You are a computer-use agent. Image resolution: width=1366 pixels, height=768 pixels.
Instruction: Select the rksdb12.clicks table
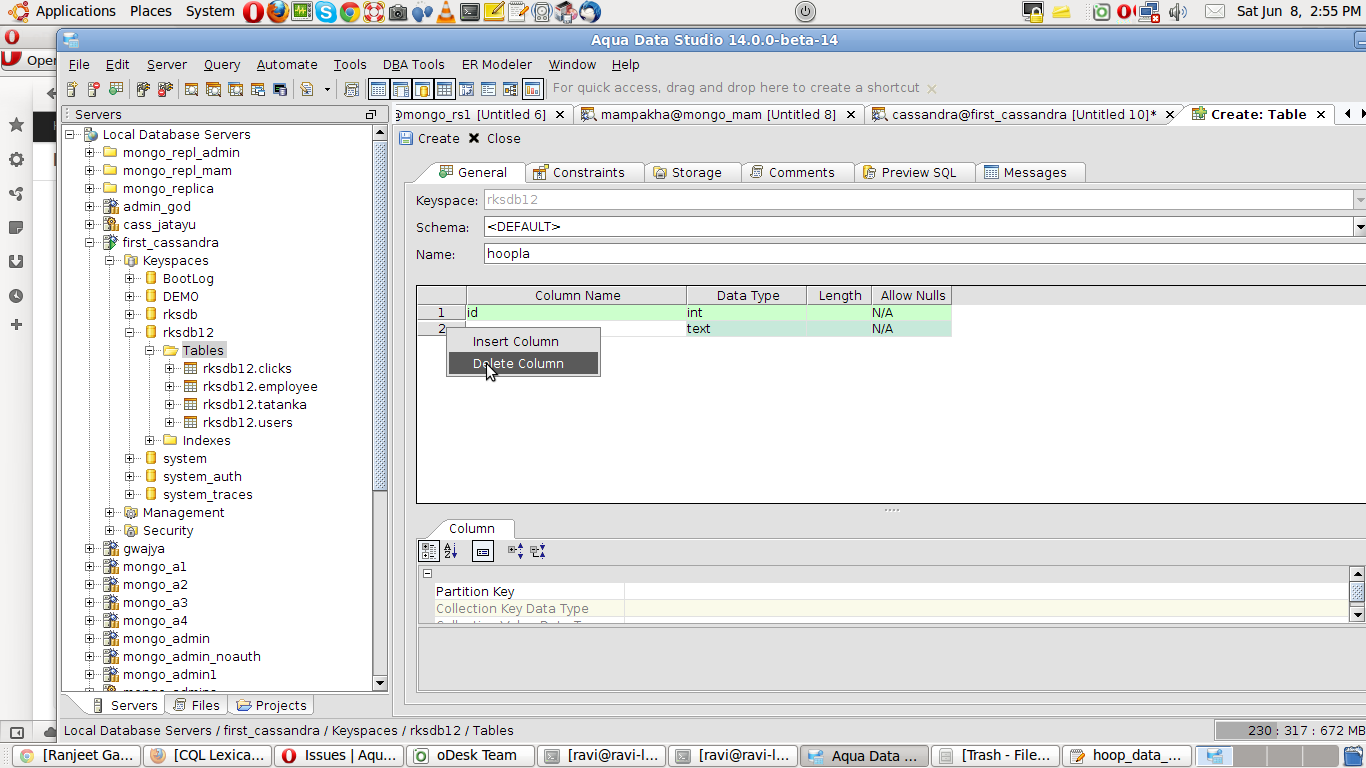tap(247, 369)
